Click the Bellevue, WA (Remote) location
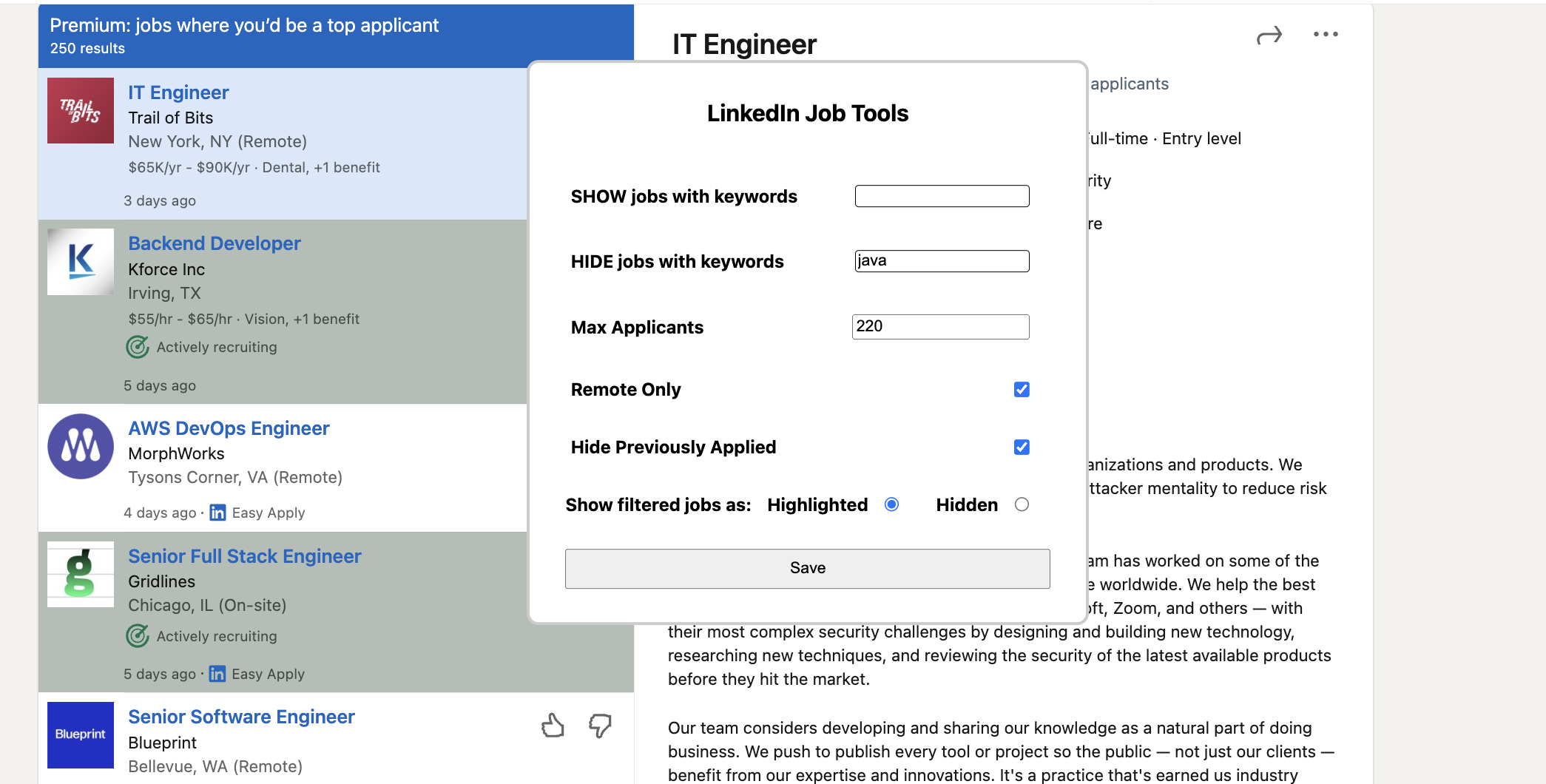This screenshot has height=784, width=1546. tap(215, 766)
